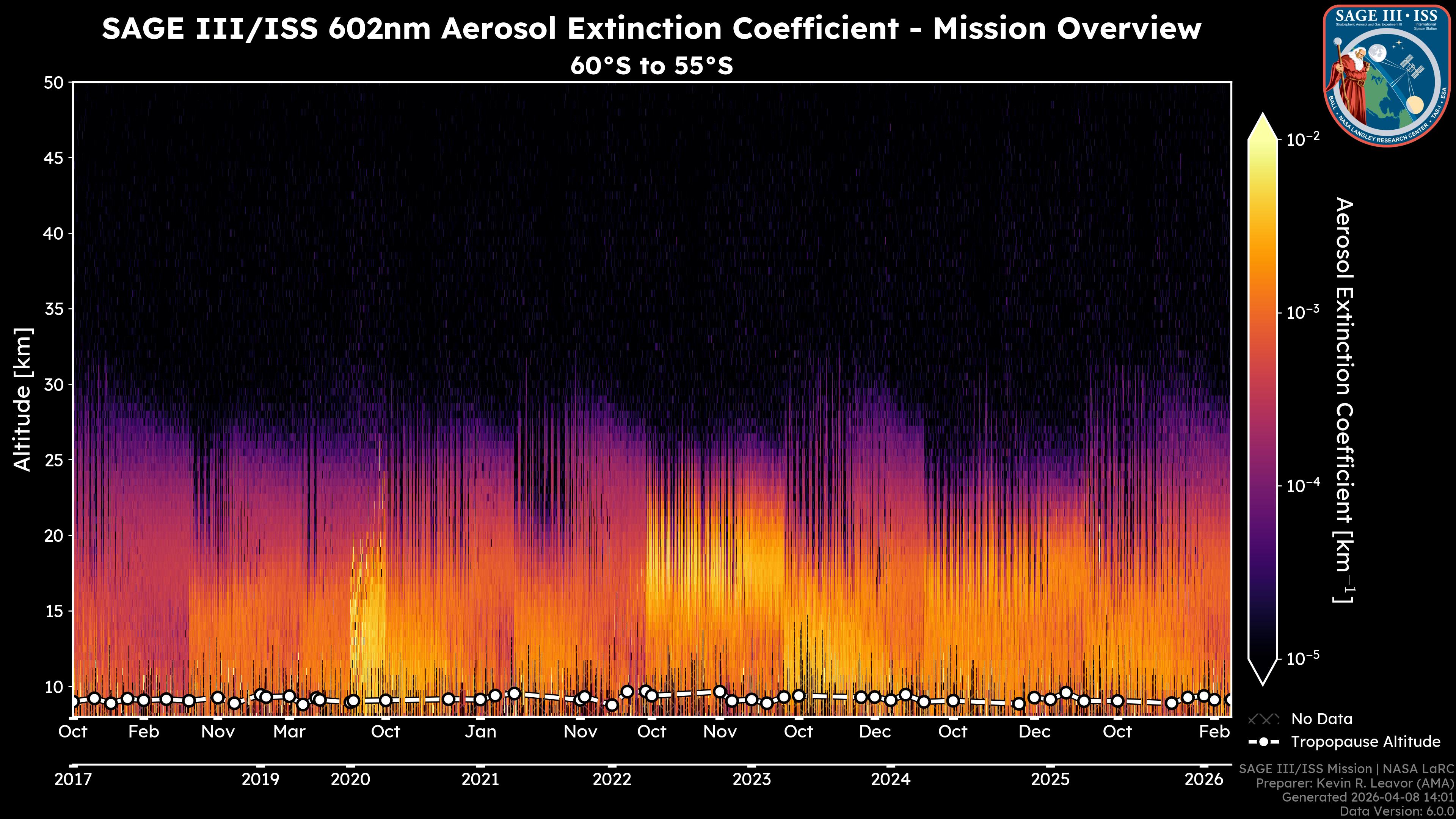Screen dimensions: 1456x819
Task: Click the Tropopause Altitude legend marker
Action: click(1263, 742)
